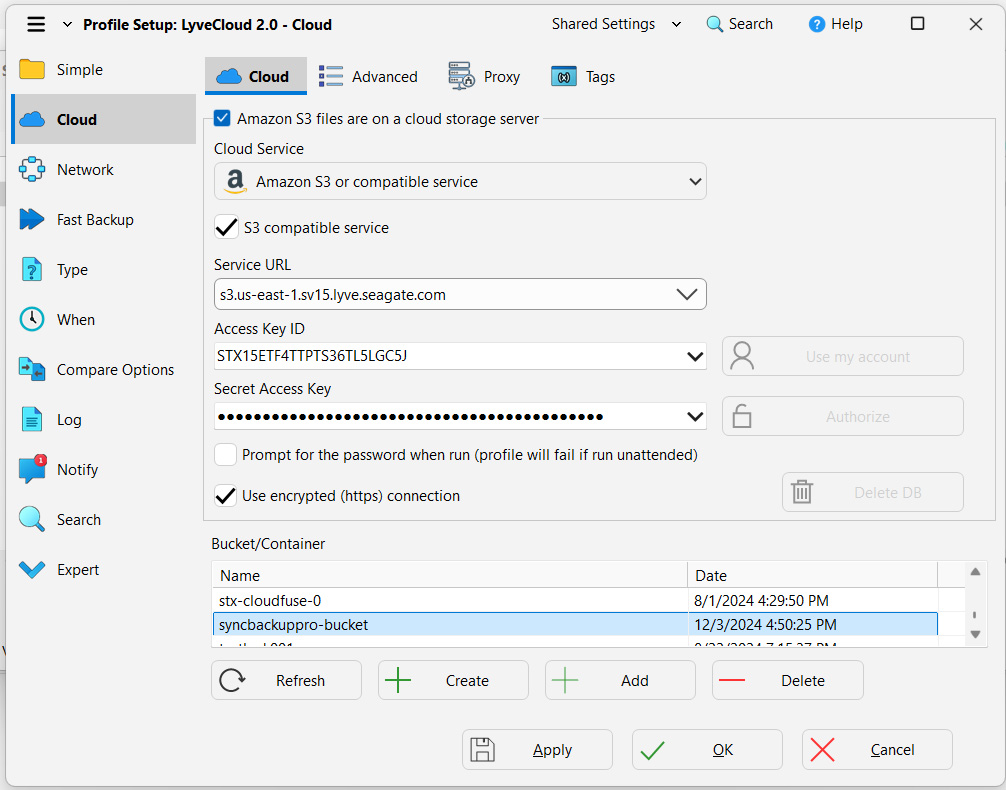Enable prompt for password when run
The image size is (1006, 790).
(x=225, y=454)
